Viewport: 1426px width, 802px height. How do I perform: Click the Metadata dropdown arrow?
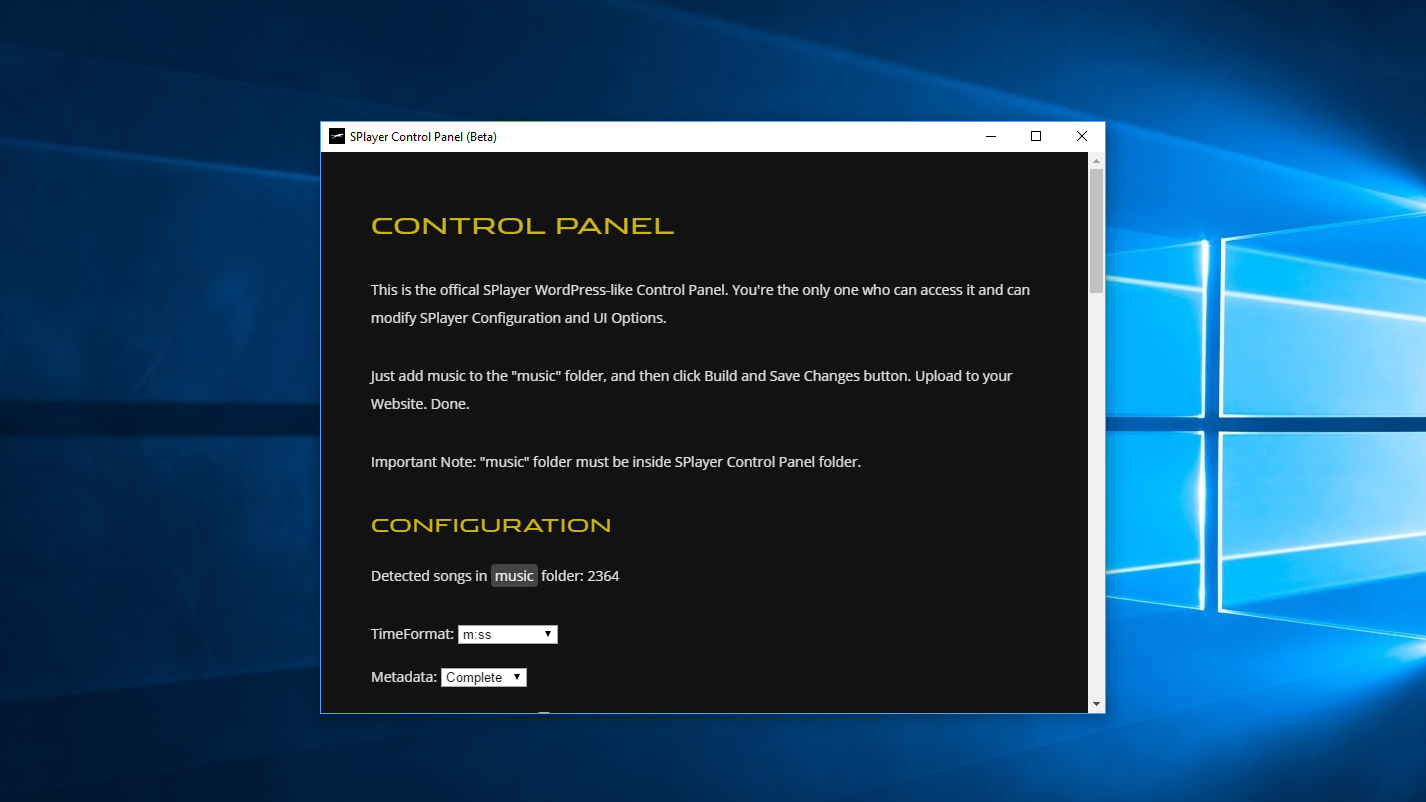518,677
